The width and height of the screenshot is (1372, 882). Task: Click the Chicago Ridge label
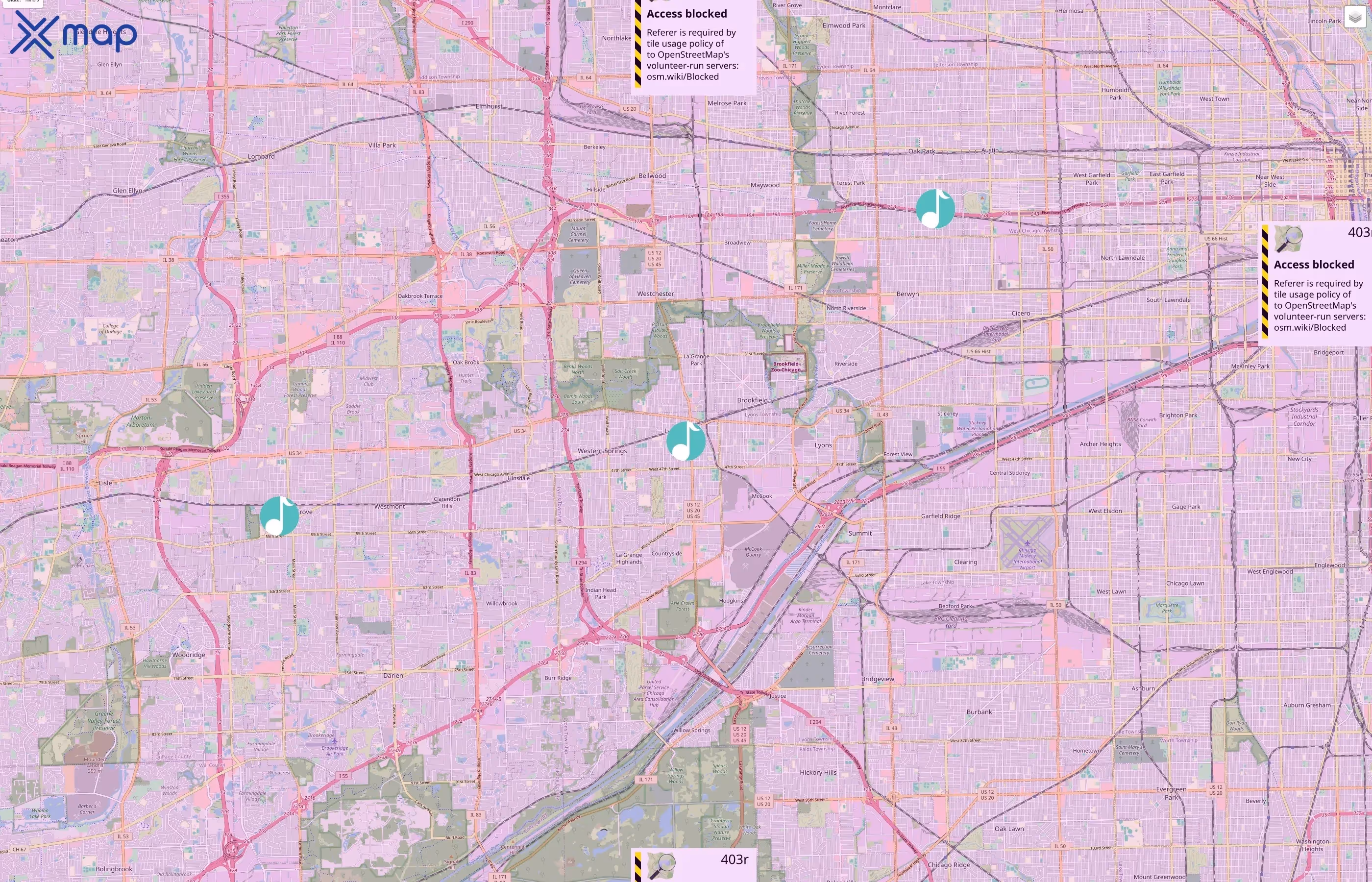(x=949, y=865)
